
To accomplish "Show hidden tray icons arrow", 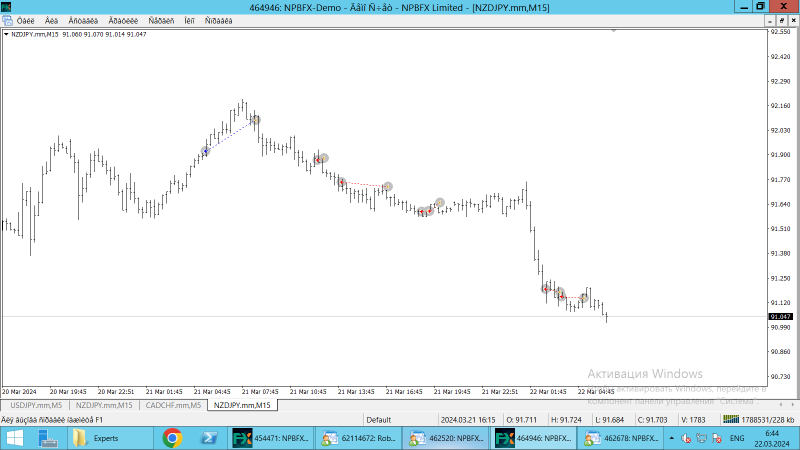I will click(671, 438).
